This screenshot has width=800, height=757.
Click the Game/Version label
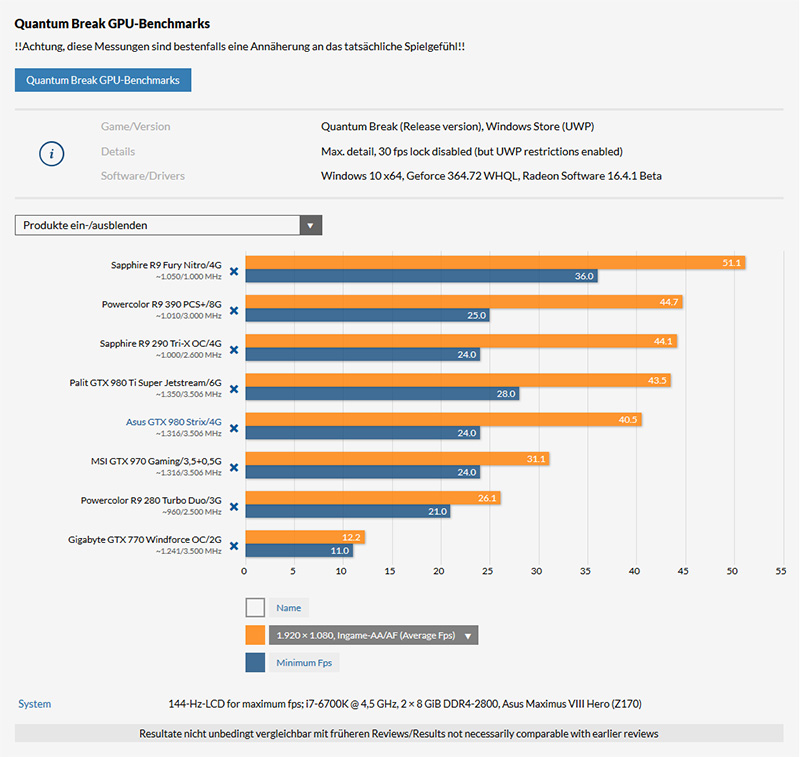tap(136, 127)
